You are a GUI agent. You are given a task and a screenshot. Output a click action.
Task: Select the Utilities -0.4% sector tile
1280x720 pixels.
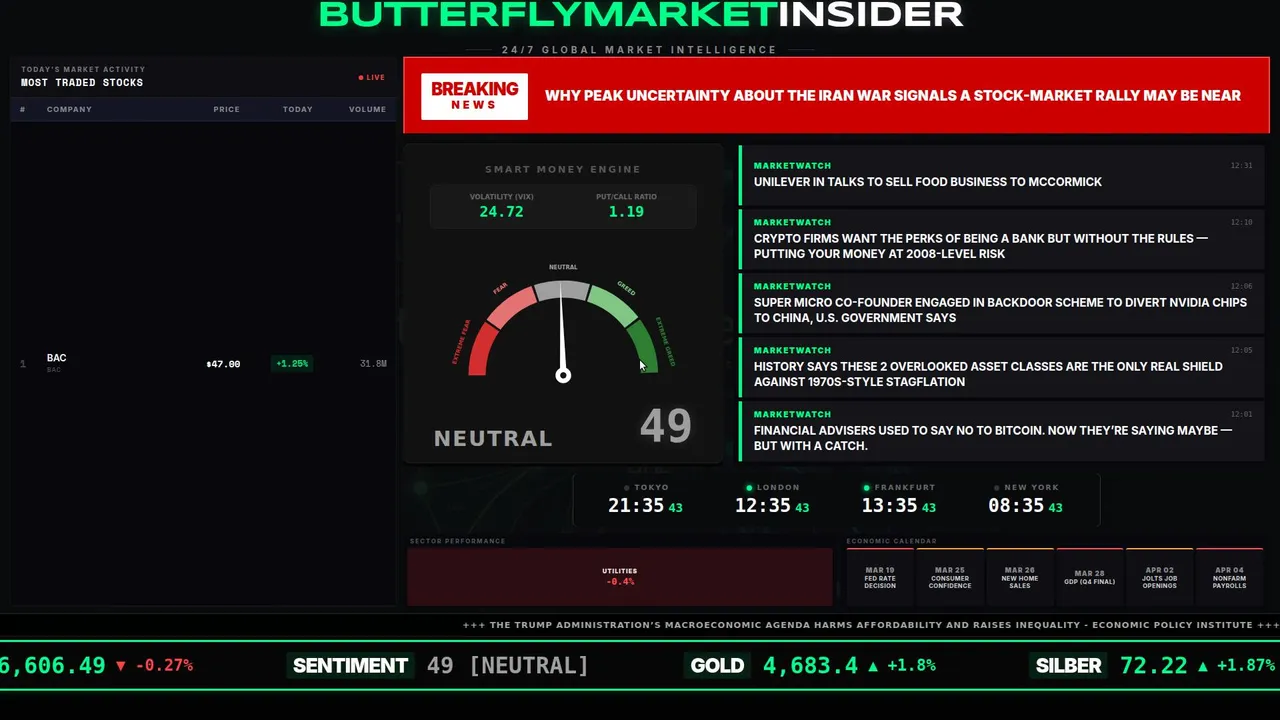[620, 576]
